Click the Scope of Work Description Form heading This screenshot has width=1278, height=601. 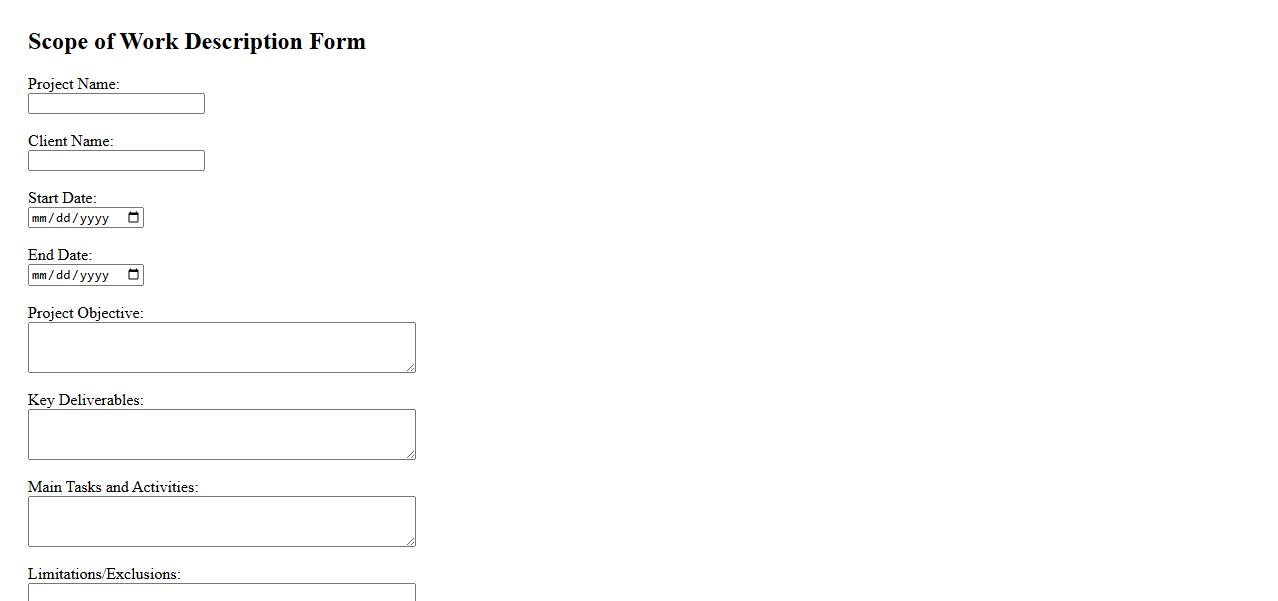[197, 41]
